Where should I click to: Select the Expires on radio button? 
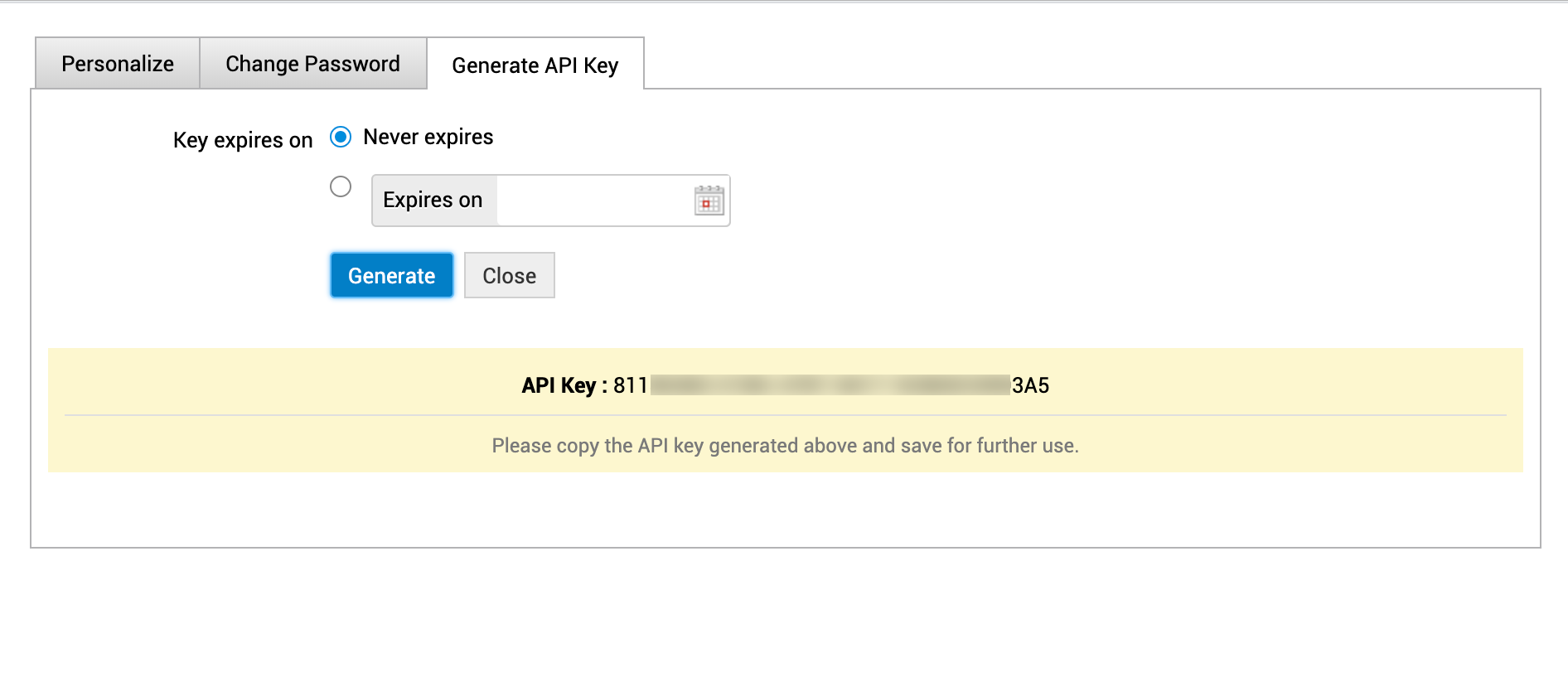click(341, 186)
